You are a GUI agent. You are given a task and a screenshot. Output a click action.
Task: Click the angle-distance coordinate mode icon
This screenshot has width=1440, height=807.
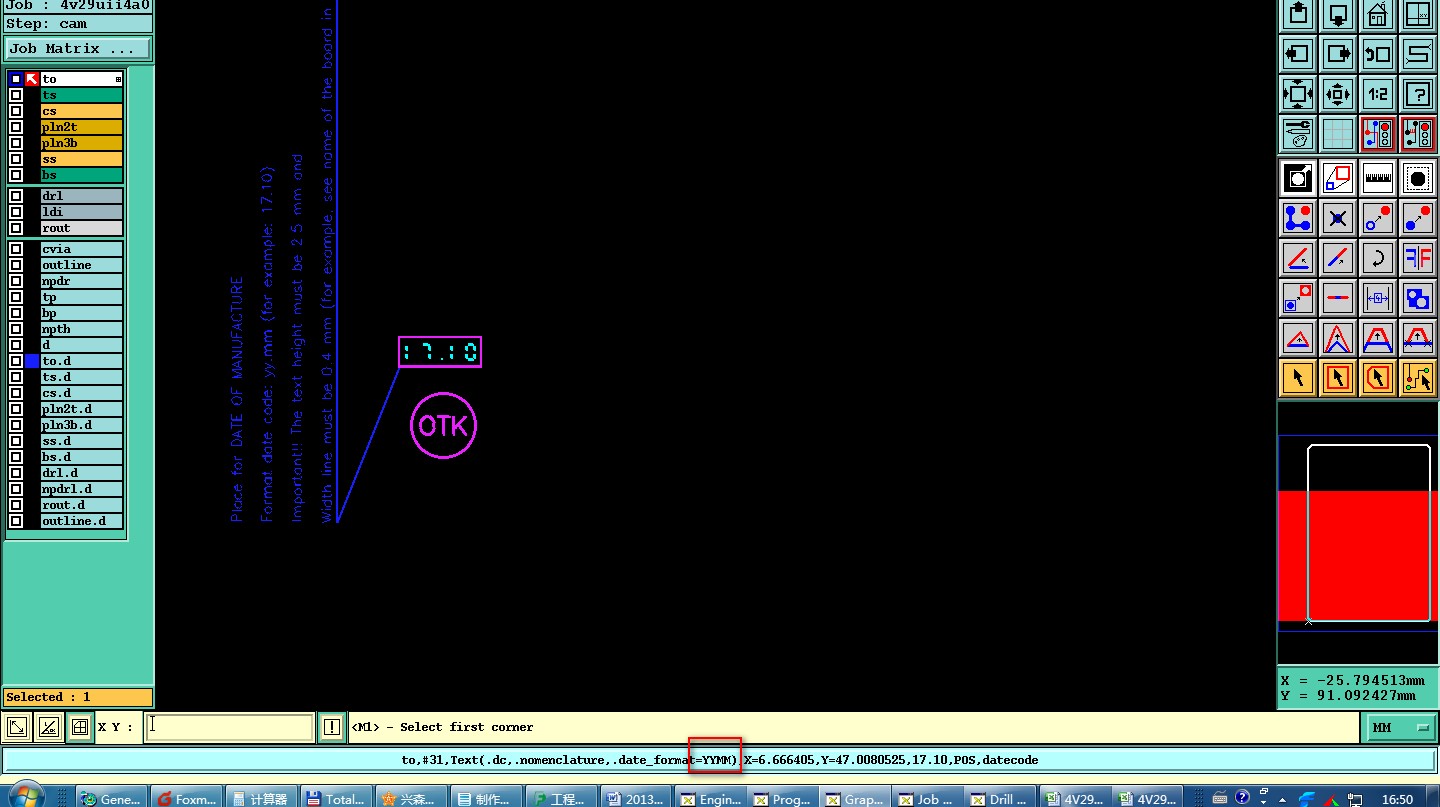(48, 727)
